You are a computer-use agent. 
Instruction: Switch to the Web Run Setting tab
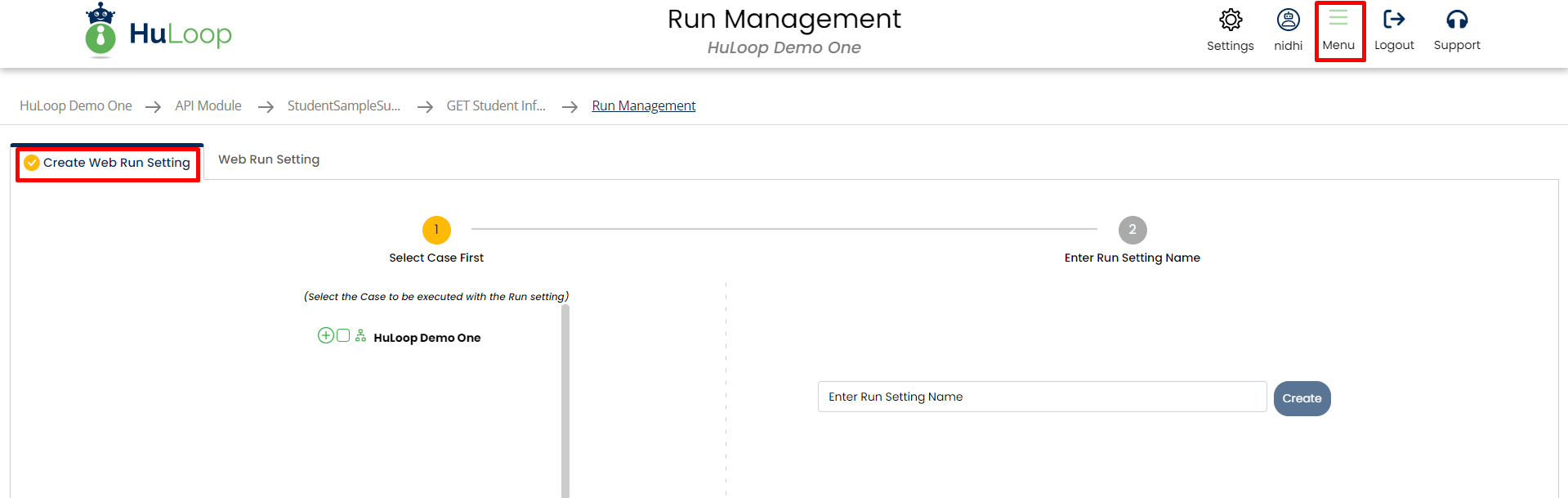click(x=269, y=159)
